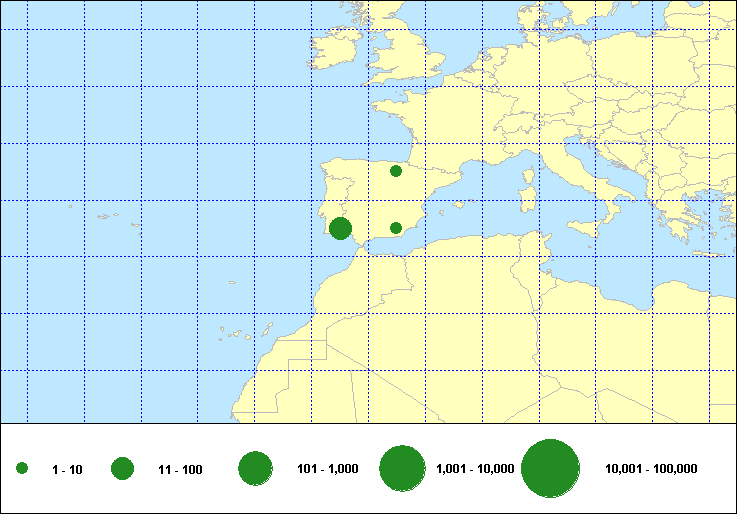Select the legend circle for 11 - 100
Viewport: 737px width, 514px height.
click(123, 468)
